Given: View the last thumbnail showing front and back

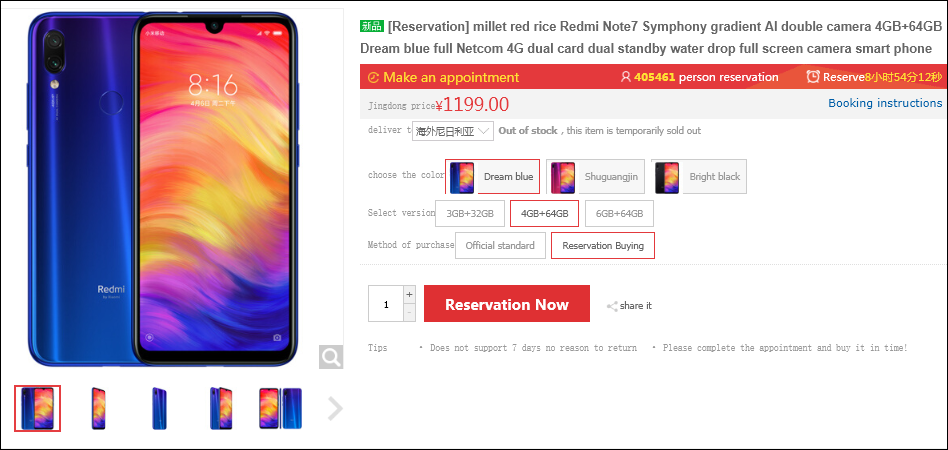Looking at the screenshot, I should click(280, 409).
